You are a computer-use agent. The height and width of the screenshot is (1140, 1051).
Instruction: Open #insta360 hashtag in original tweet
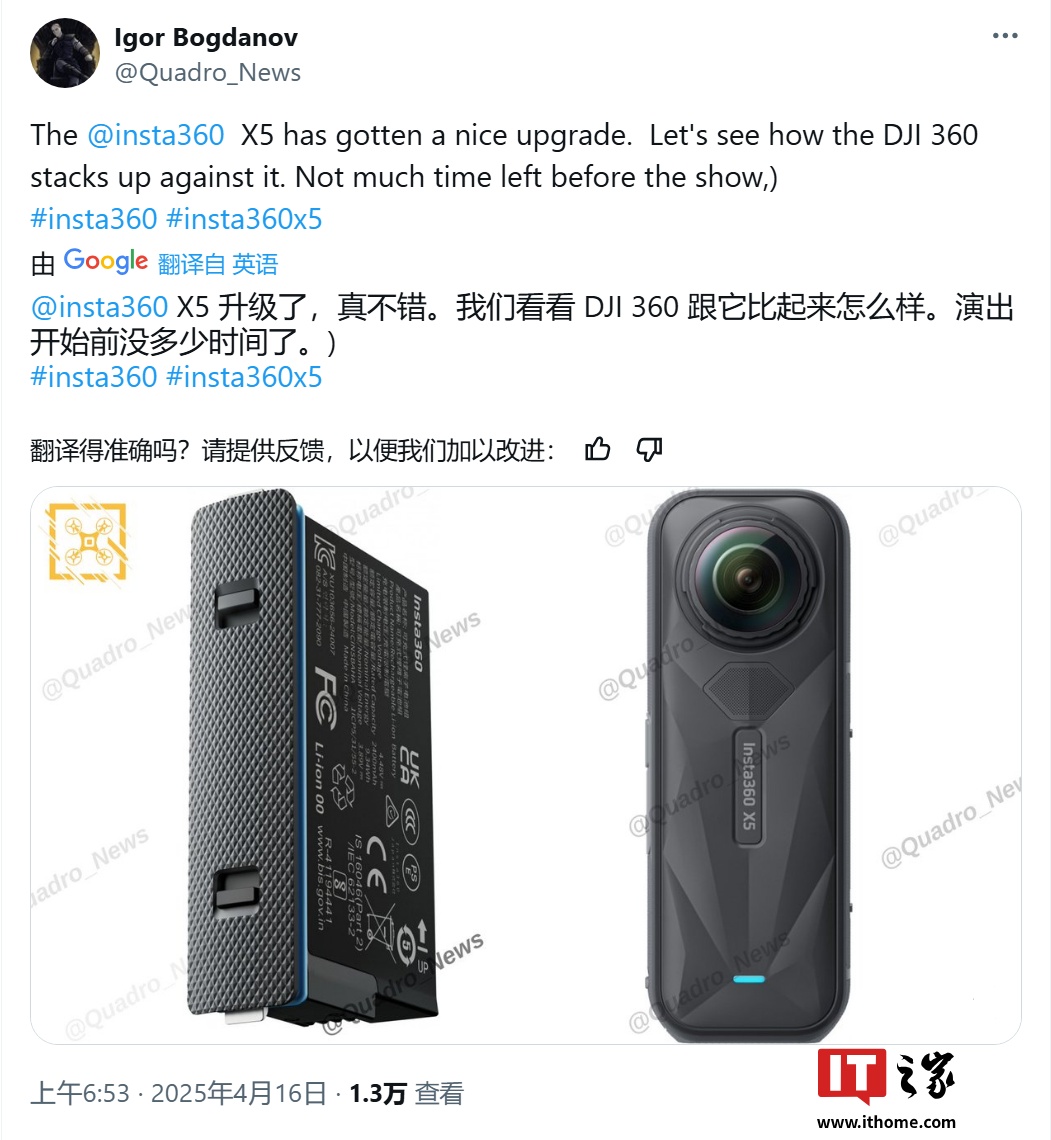94,219
